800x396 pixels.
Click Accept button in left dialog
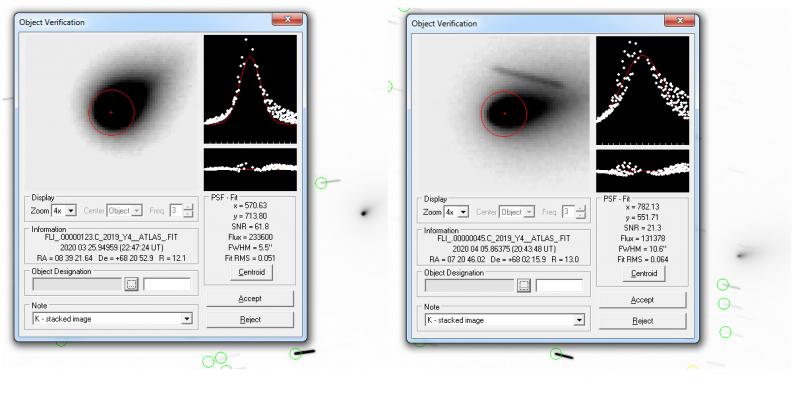click(x=250, y=299)
